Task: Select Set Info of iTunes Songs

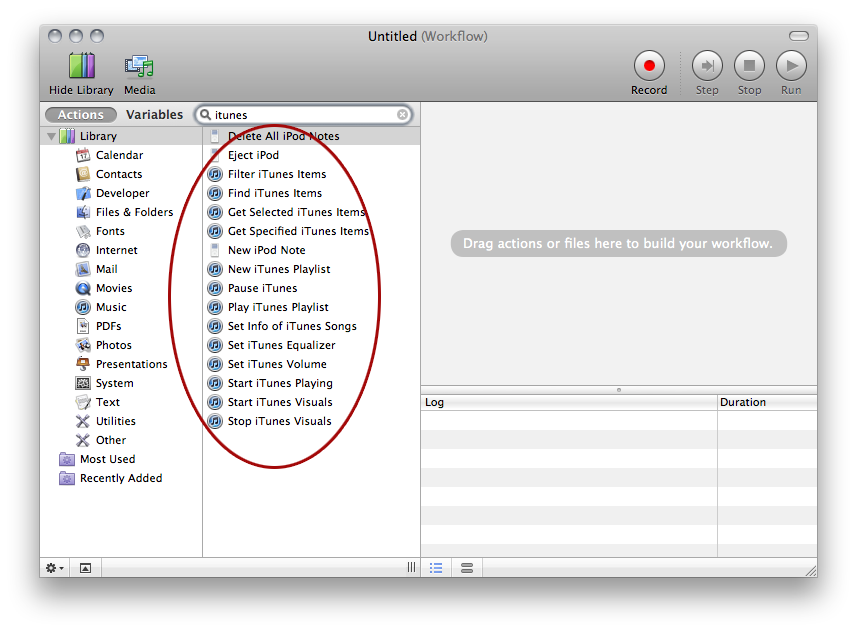Action: (312, 326)
